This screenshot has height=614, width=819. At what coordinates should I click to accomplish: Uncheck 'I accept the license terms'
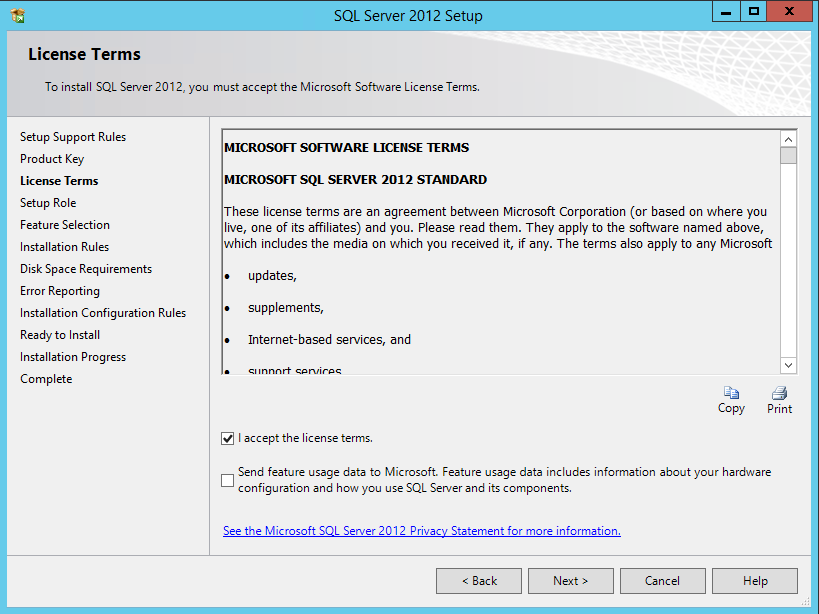click(x=227, y=439)
